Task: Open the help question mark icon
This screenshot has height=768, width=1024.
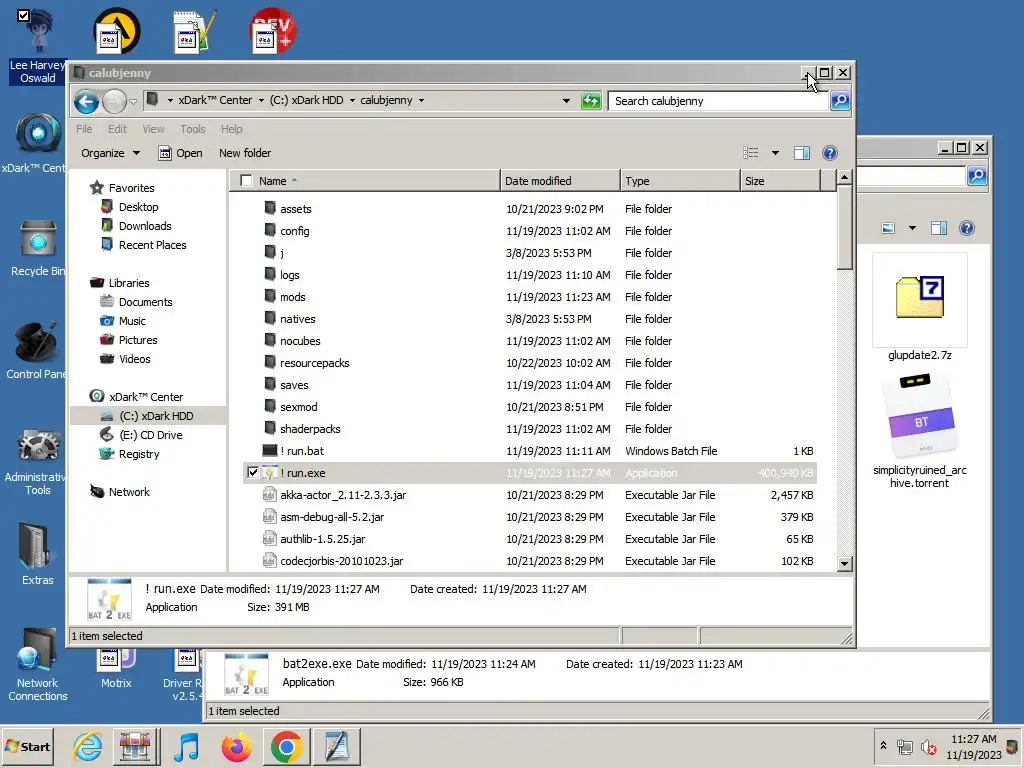Action: coord(829,153)
